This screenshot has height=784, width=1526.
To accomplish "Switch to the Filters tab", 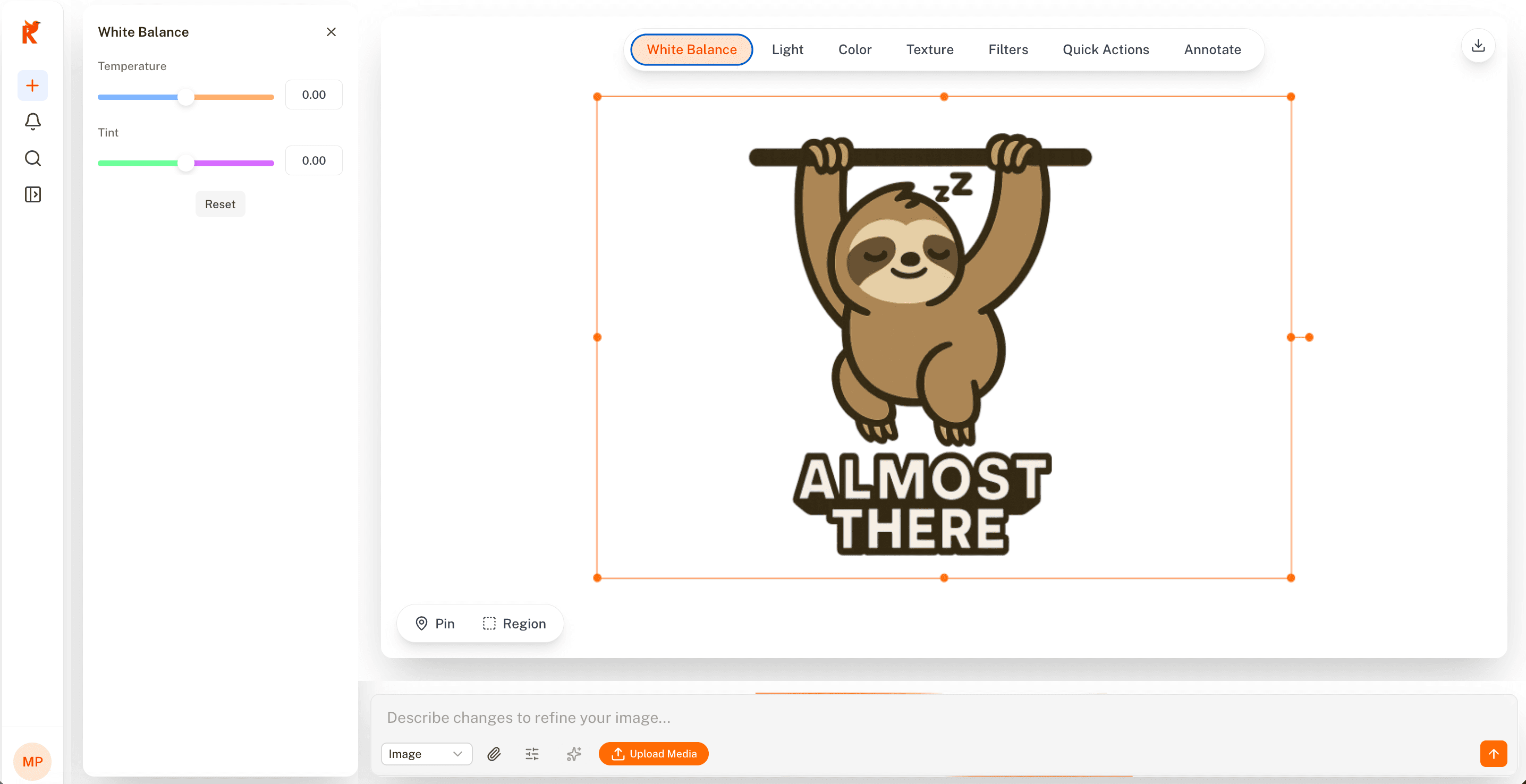I will (1008, 49).
